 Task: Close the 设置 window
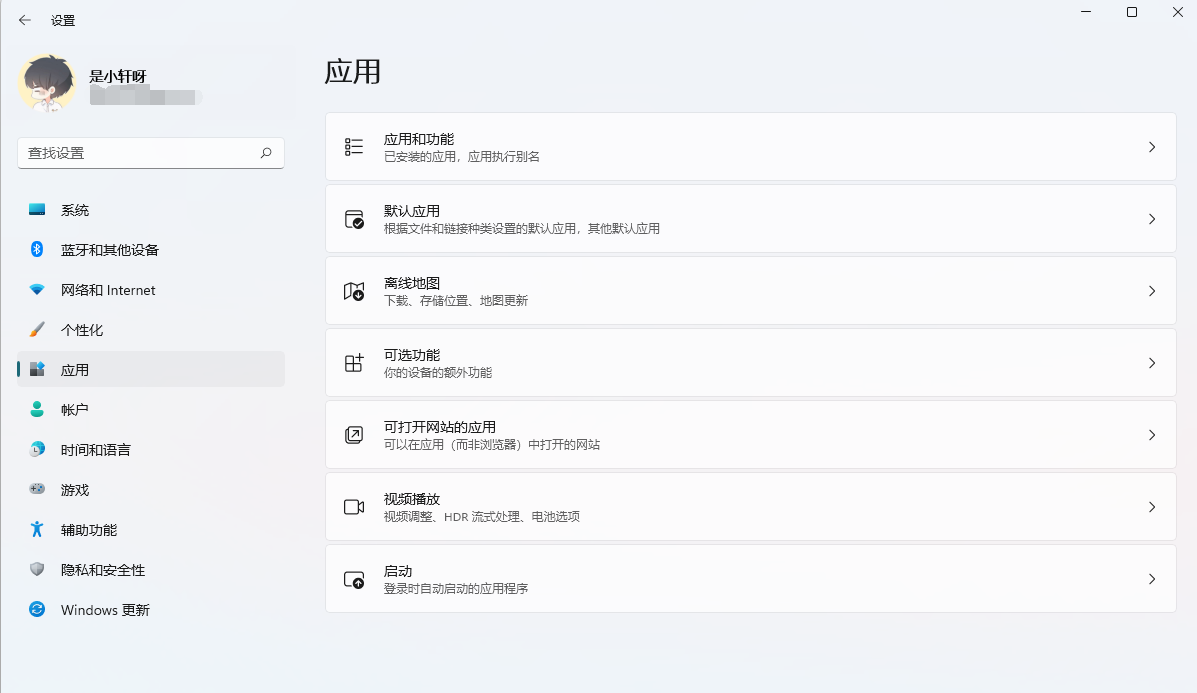[1177, 12]
